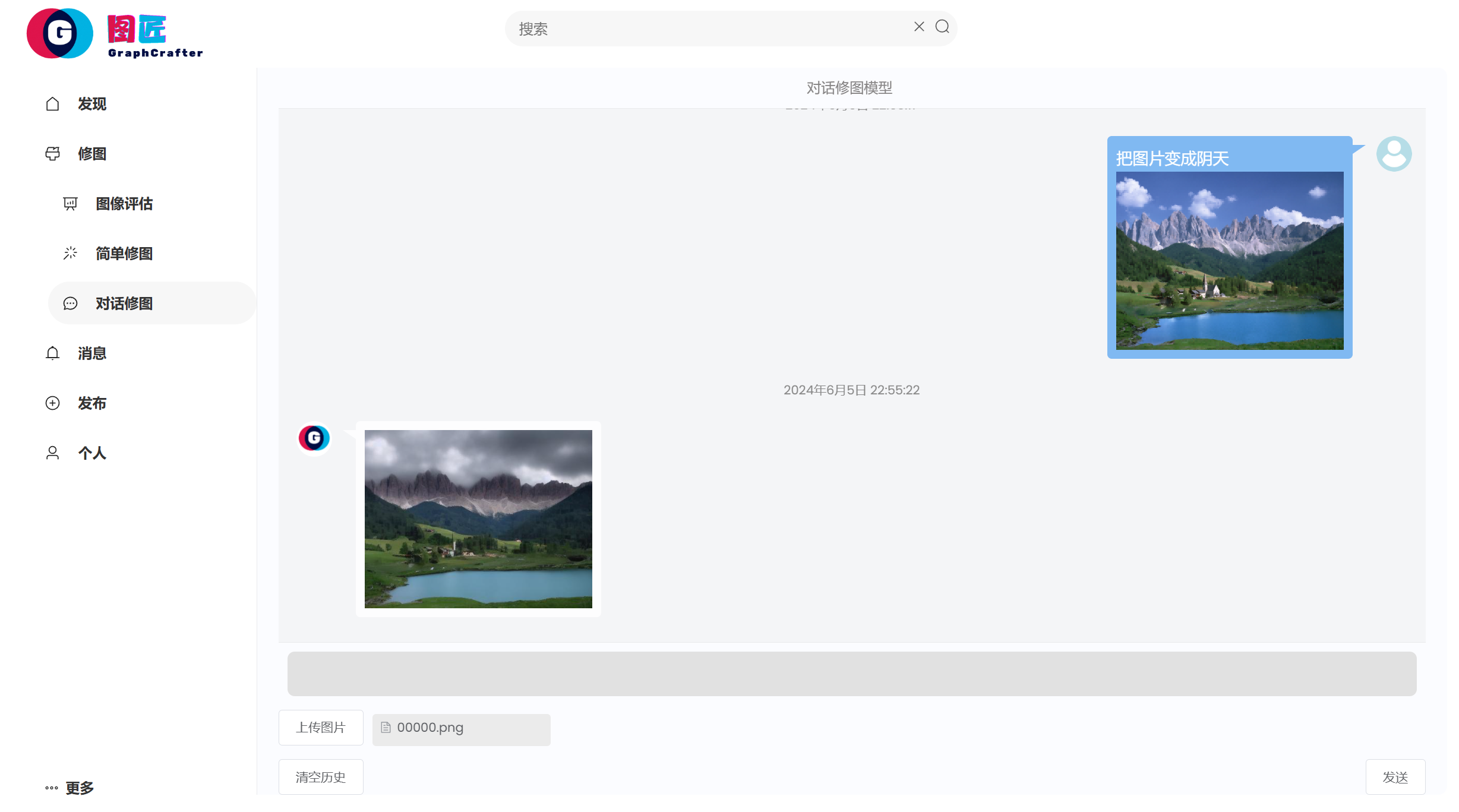Click the user avatar in chat
The image size is (1459, 812).
(1394, 154)
